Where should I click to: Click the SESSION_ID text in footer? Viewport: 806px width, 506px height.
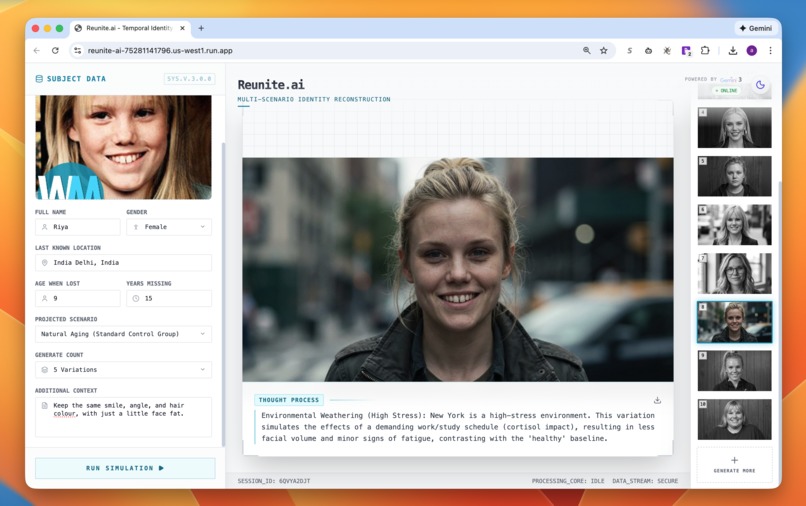coord(273,481)
